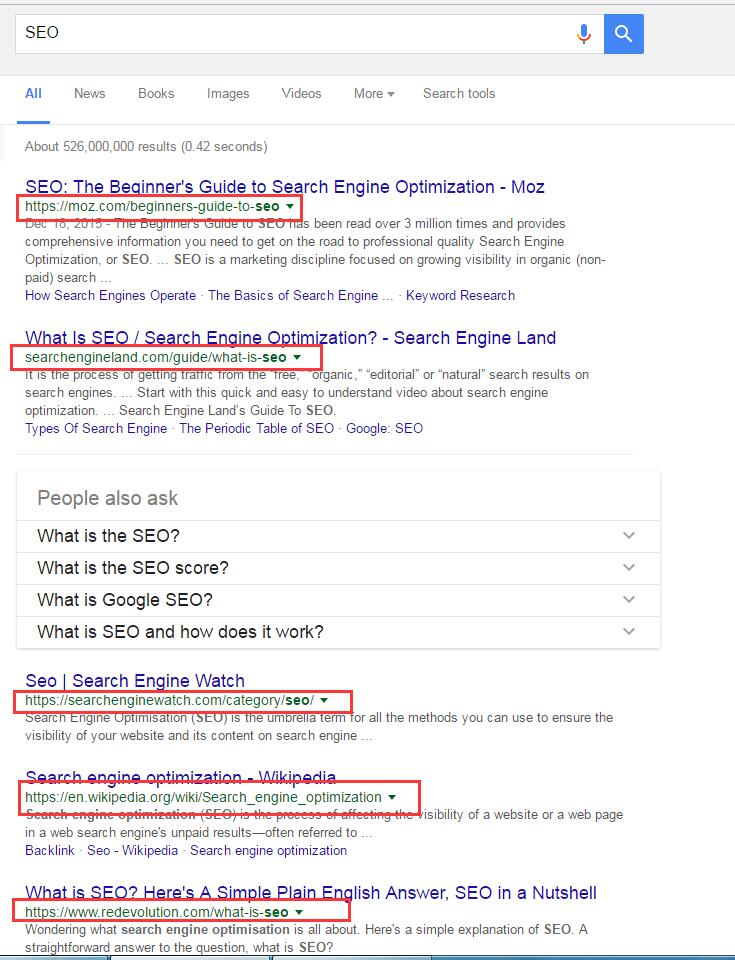Click the microphone voice search icon
735x960 pixels.
point(584,34)
